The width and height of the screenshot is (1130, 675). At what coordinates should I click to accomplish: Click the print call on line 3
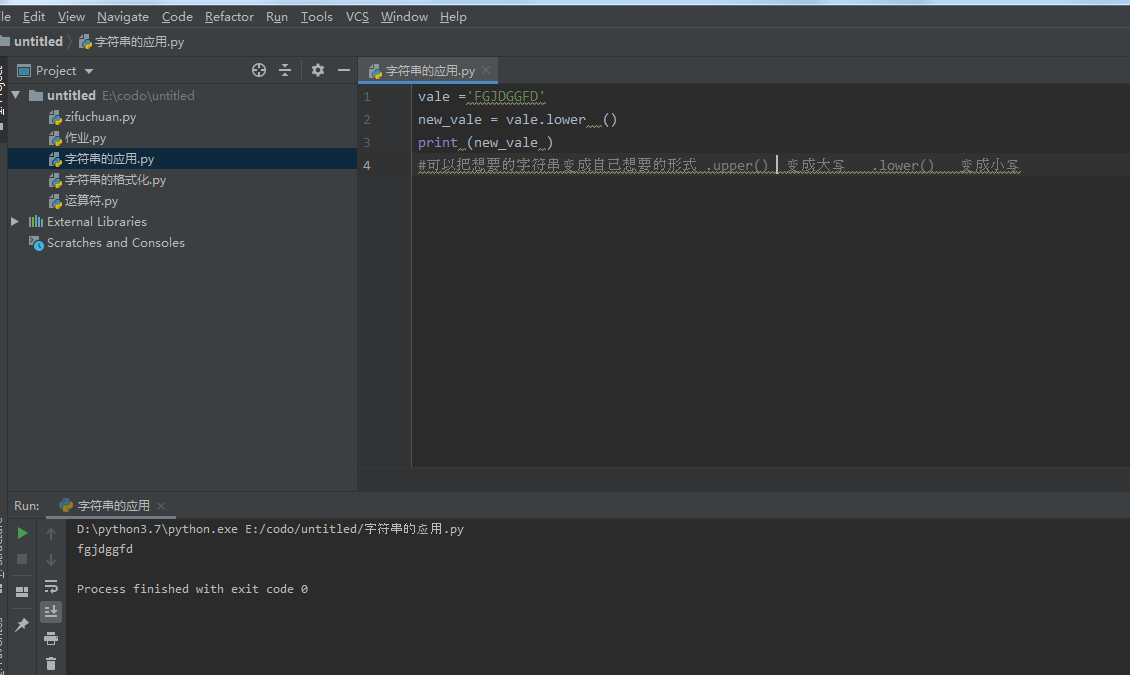(x=437, y=143)
